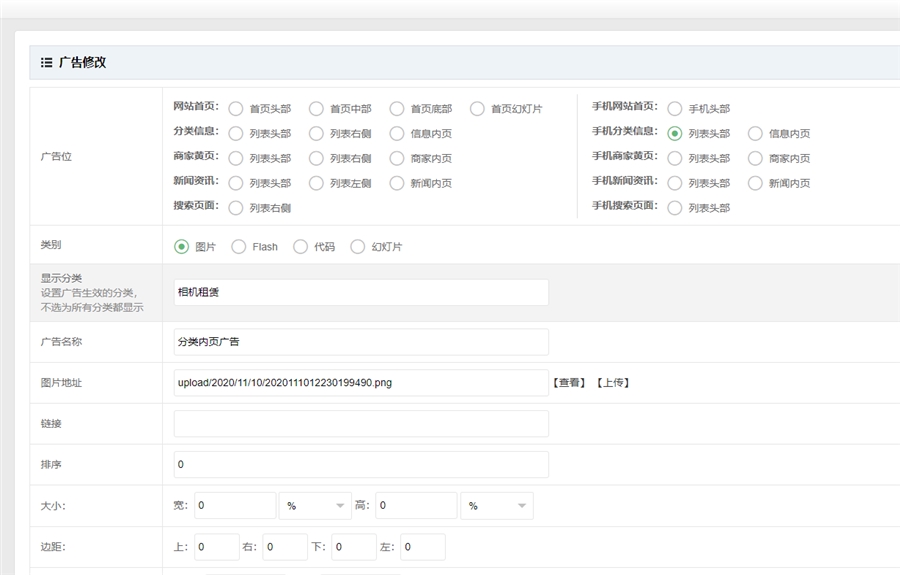The height and width of the screenshot is (575, 900).
Task: Click the 宽 width input field
Action: 234,506
